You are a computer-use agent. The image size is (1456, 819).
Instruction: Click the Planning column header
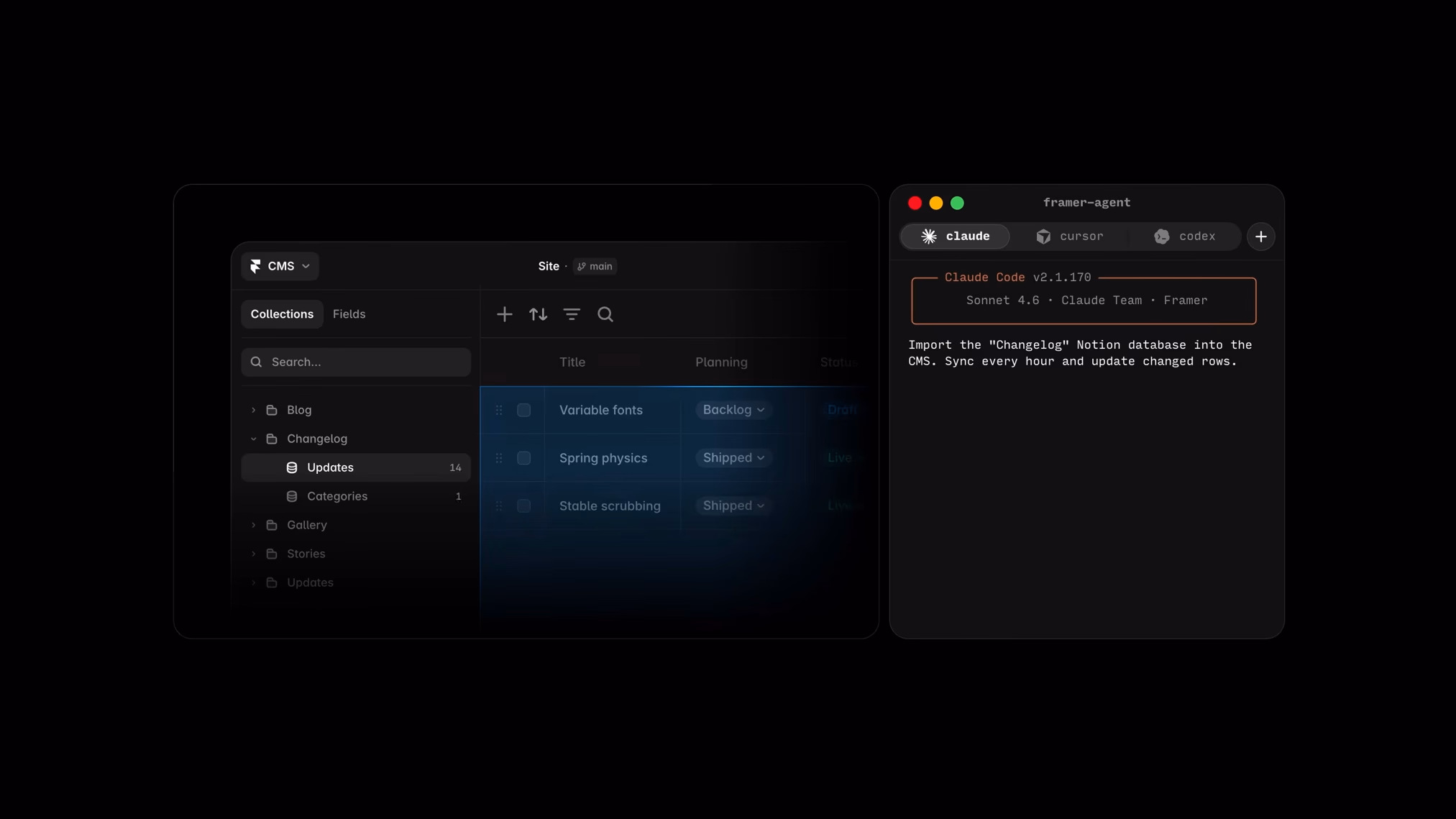point(721,362)
